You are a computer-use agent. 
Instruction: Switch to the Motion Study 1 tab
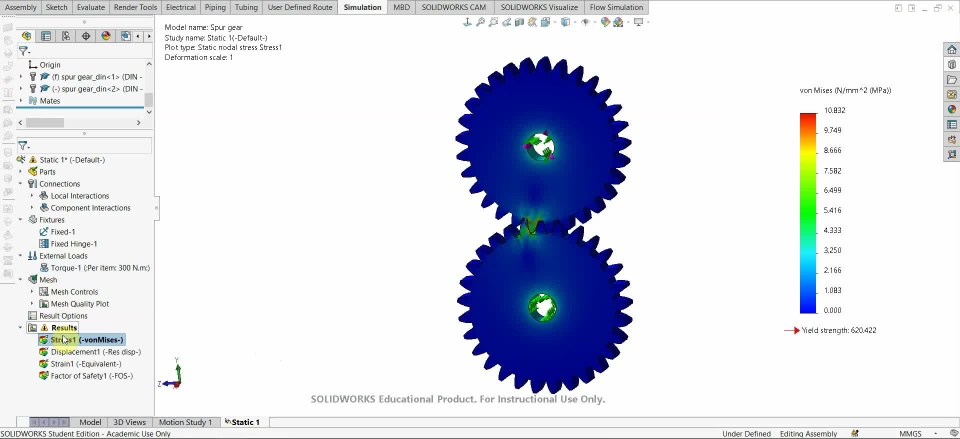click(186, 422)
